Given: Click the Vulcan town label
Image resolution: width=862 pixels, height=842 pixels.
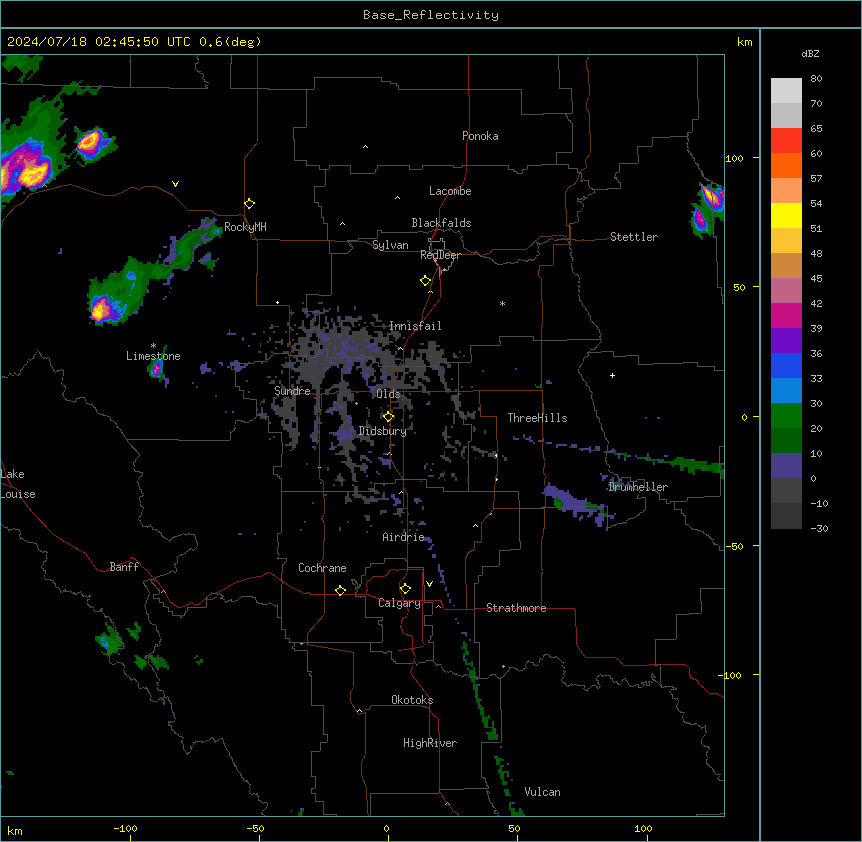Looking at the screenshot, I should point(542,792).
